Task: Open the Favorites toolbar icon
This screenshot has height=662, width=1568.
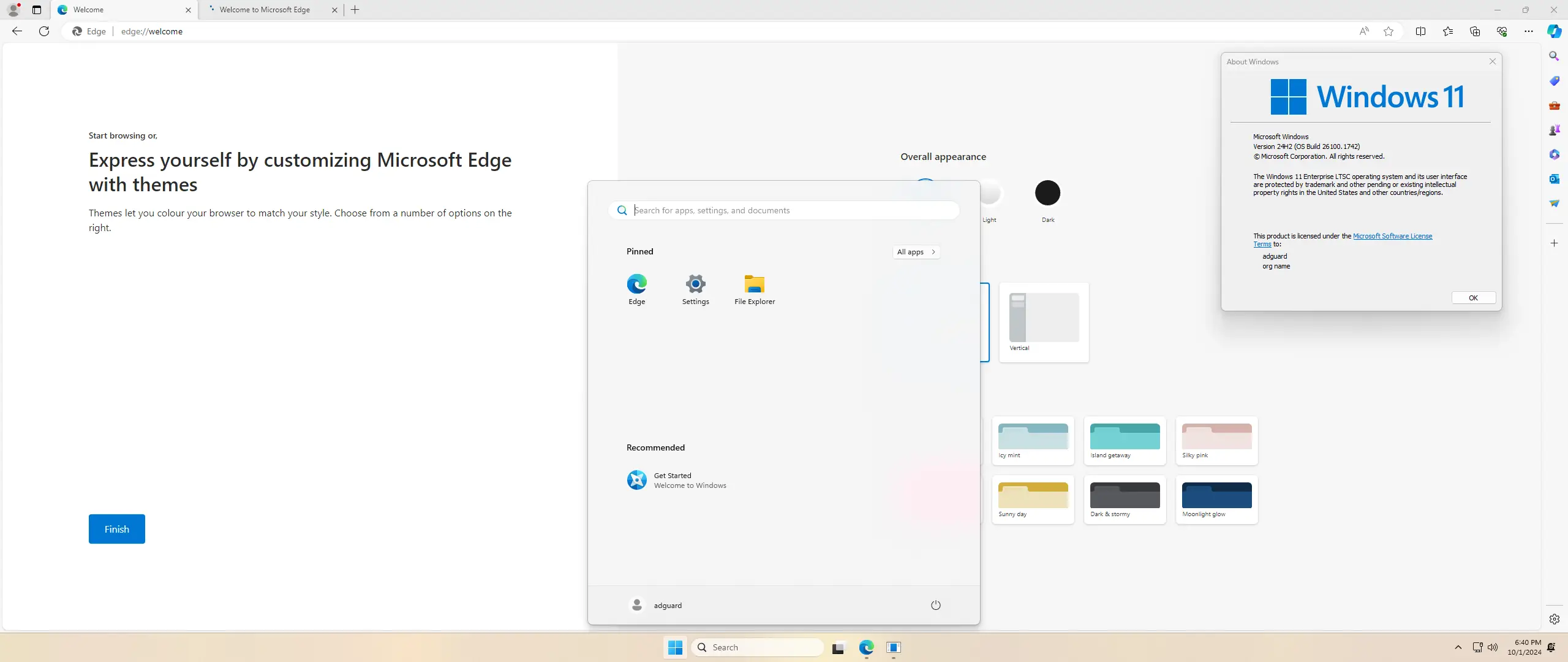Action: coord(1447,31)
